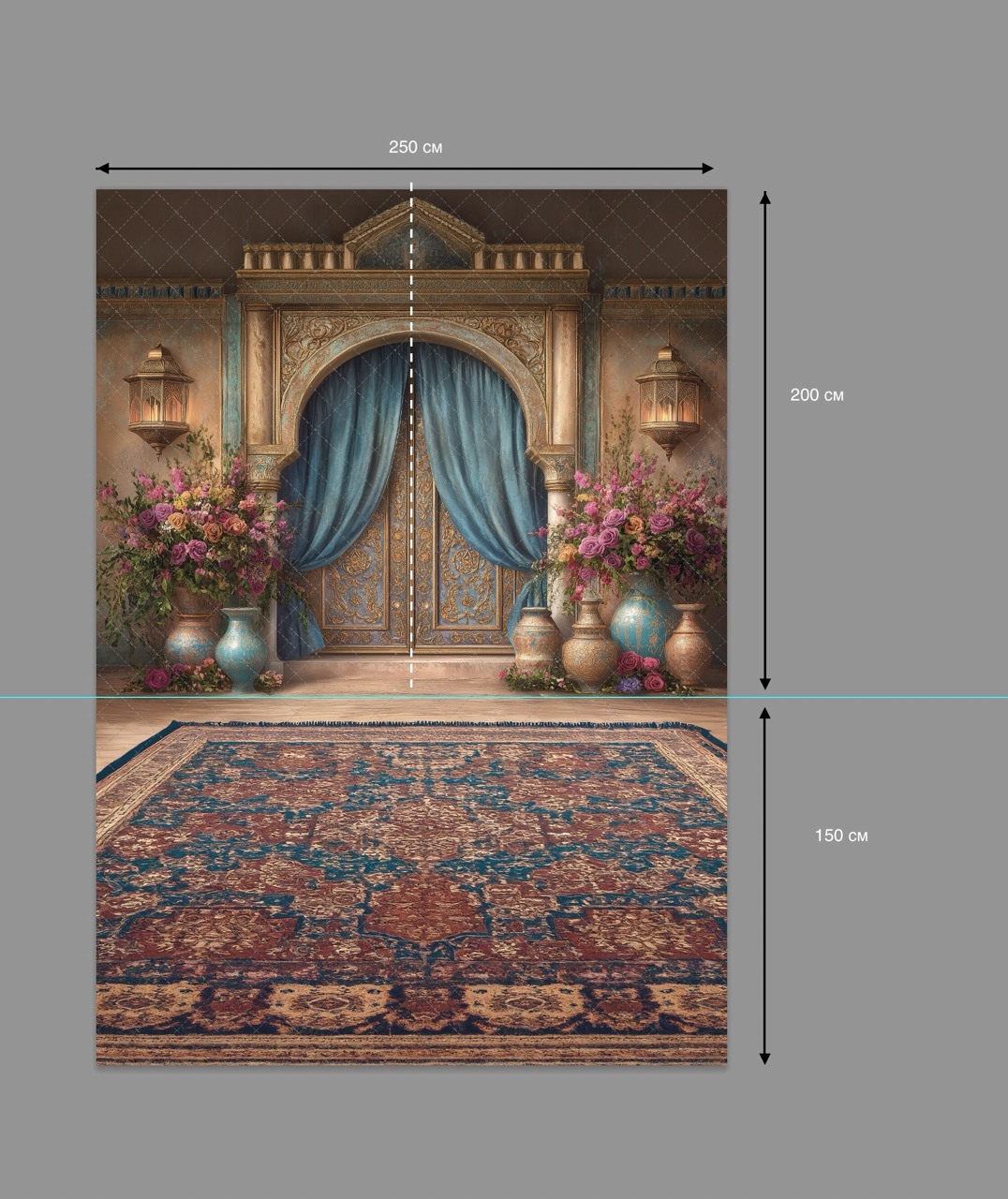Click the right wall lantern
Screen dimensions: 1008x1199
pos(669,399)
